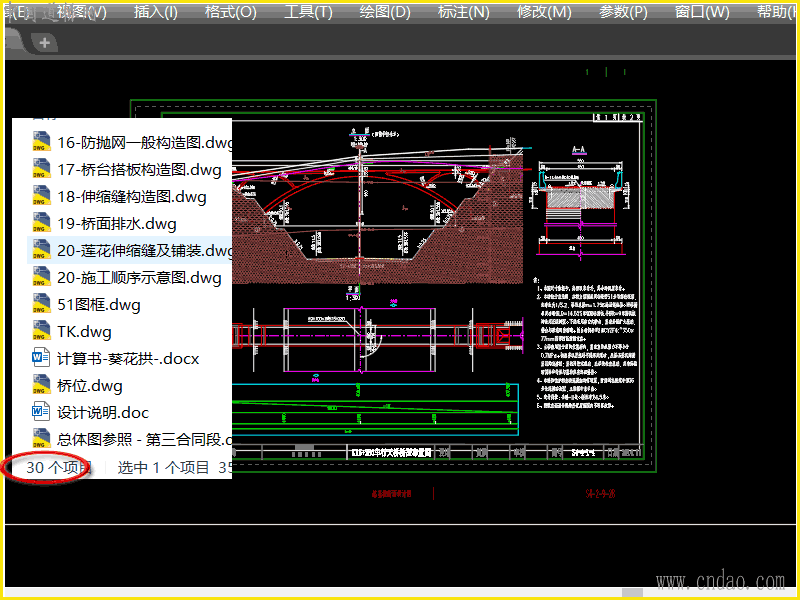Screen dimensions: 800x600
Task: Click DWG icon beside 19-桥面排水.dwg
Action: 41,223
